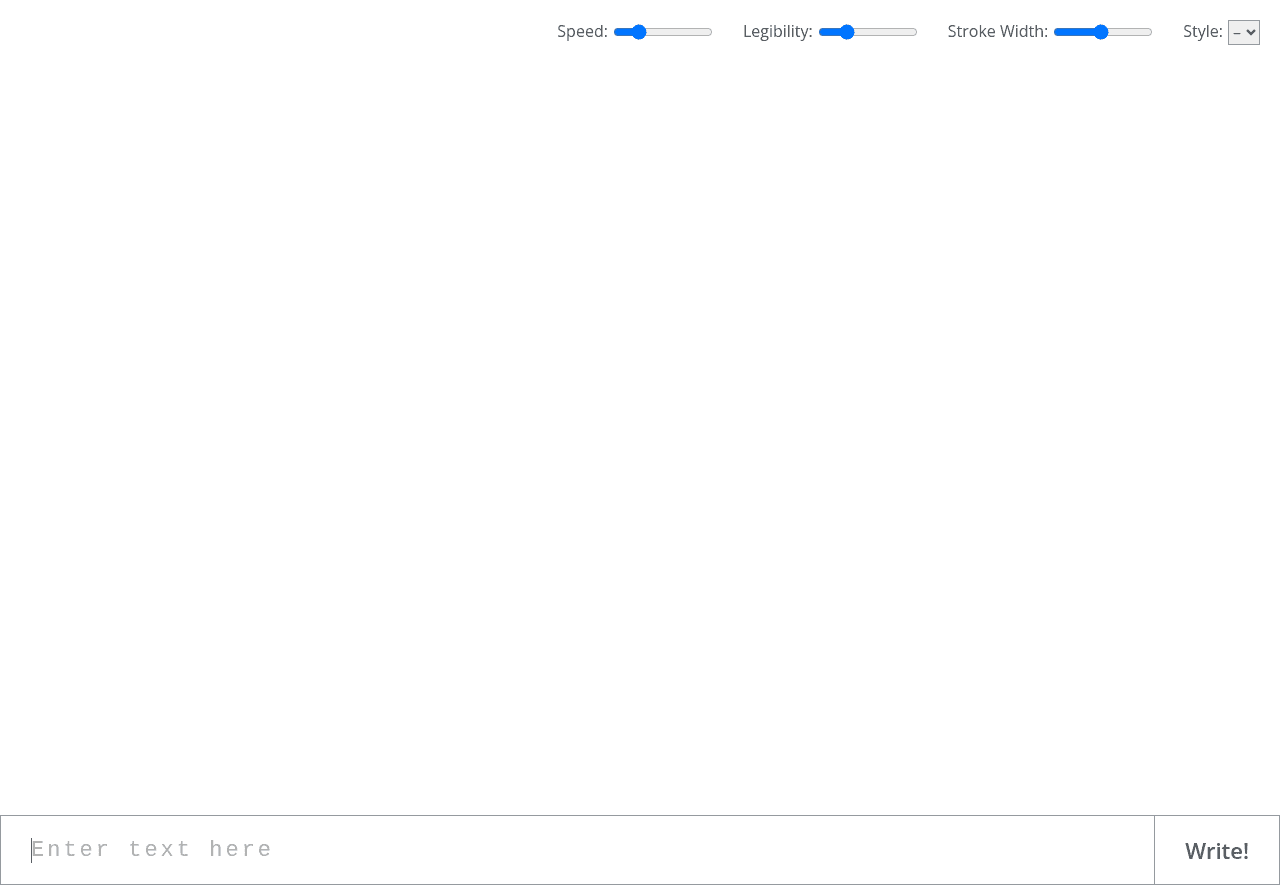Set the Speed slider to its maximum end
The width and height of the screenshot is (1280, 885).
tap(711, 32)
